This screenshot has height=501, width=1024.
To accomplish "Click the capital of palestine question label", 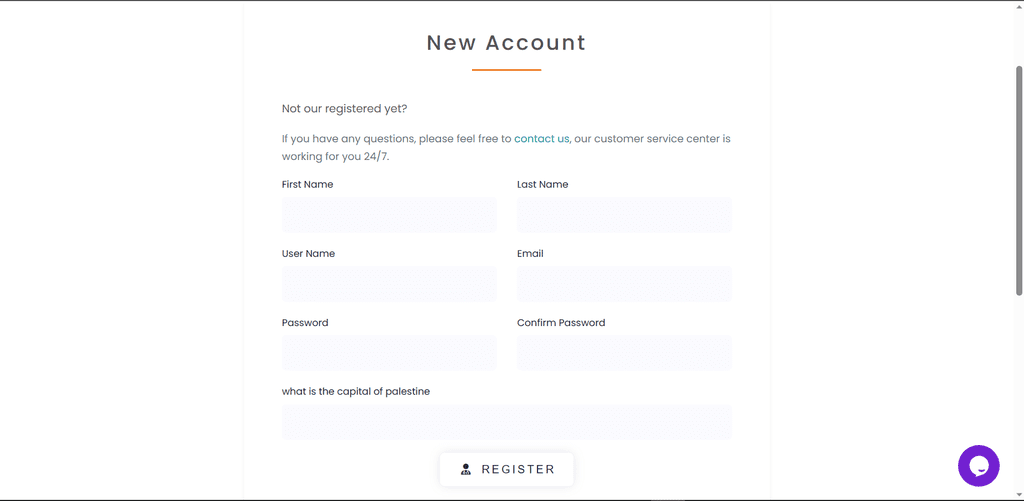I will click(356, 391).
